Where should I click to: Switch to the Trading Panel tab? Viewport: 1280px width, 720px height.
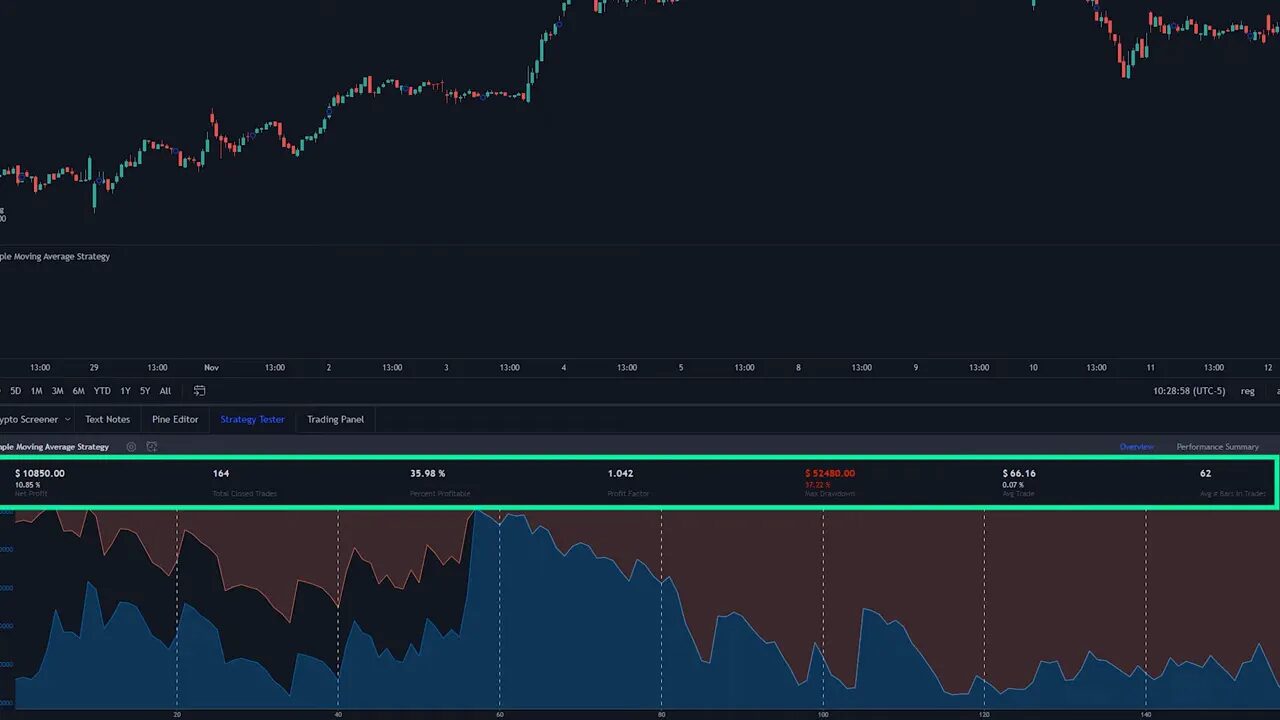pos(335,419)
